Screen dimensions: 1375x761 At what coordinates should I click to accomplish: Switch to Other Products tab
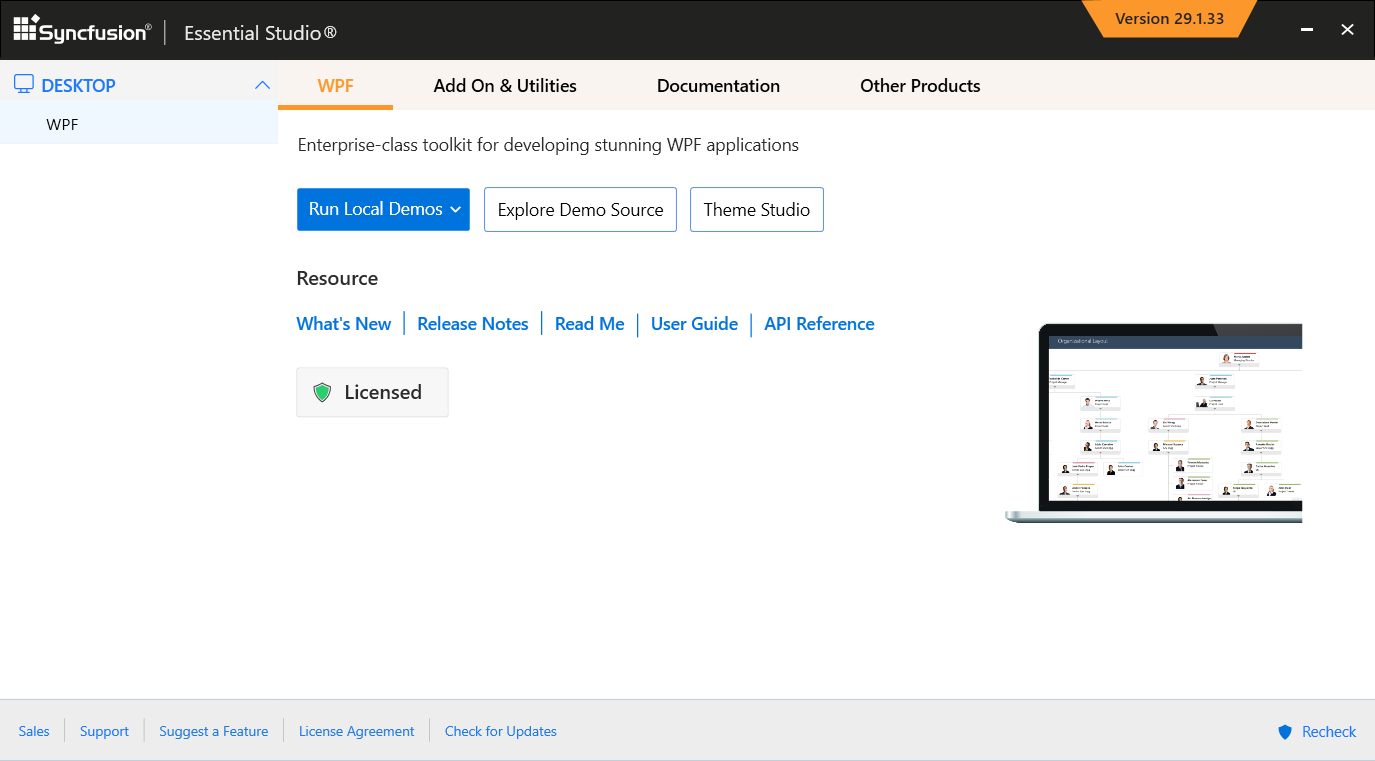(x=920, y=86)
